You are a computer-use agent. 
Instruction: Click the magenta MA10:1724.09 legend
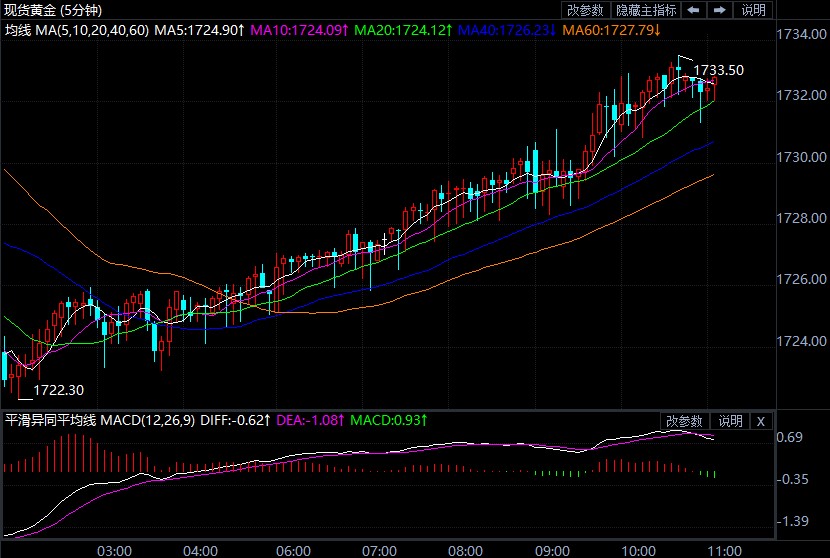point(299,30)
